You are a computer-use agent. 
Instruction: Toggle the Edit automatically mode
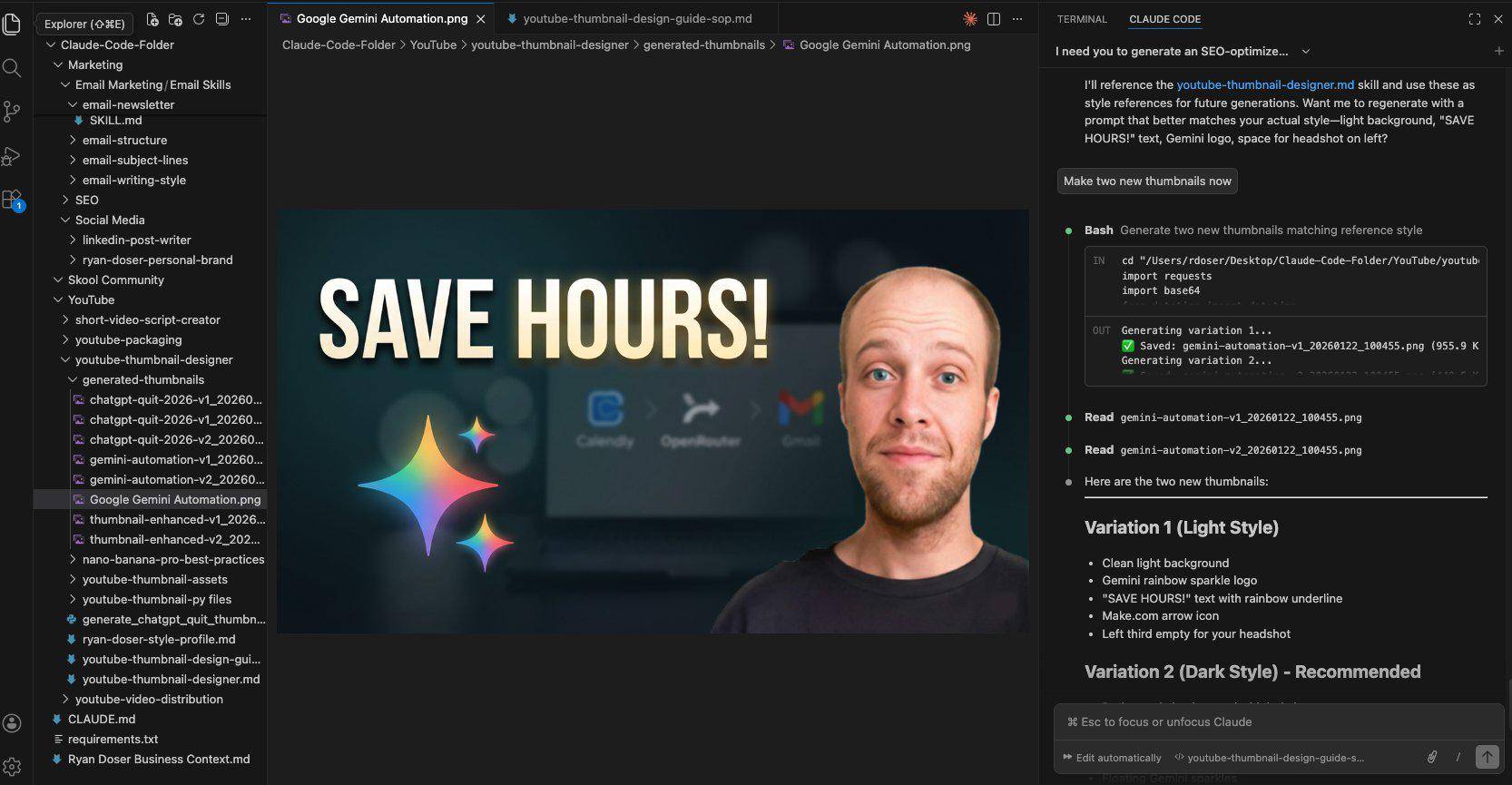click(1112, 758)
